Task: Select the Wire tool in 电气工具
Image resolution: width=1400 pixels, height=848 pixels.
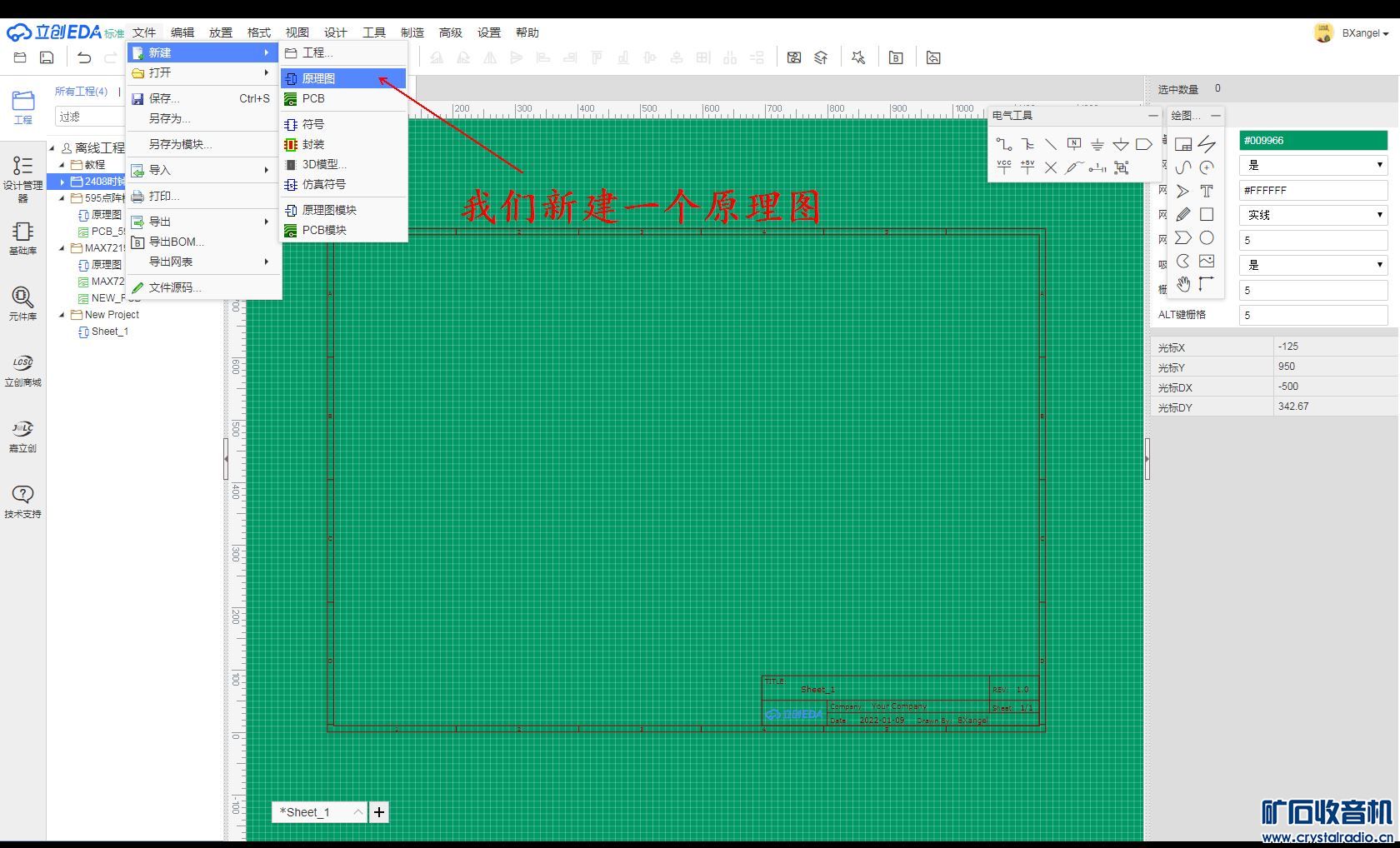Action: 1004,144
